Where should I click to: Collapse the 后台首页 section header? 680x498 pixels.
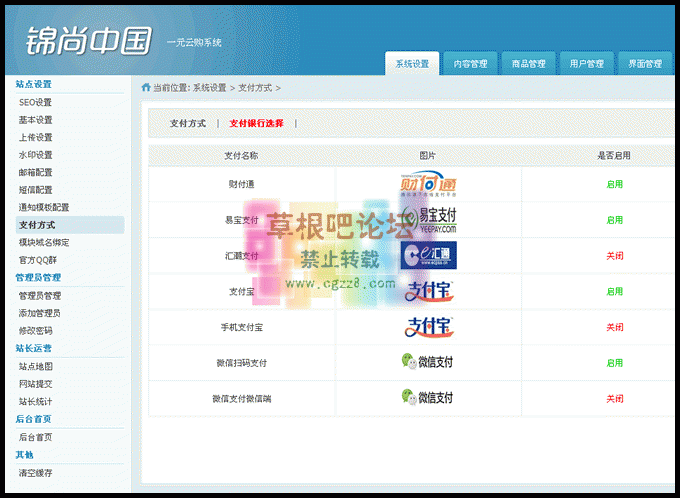33,419
